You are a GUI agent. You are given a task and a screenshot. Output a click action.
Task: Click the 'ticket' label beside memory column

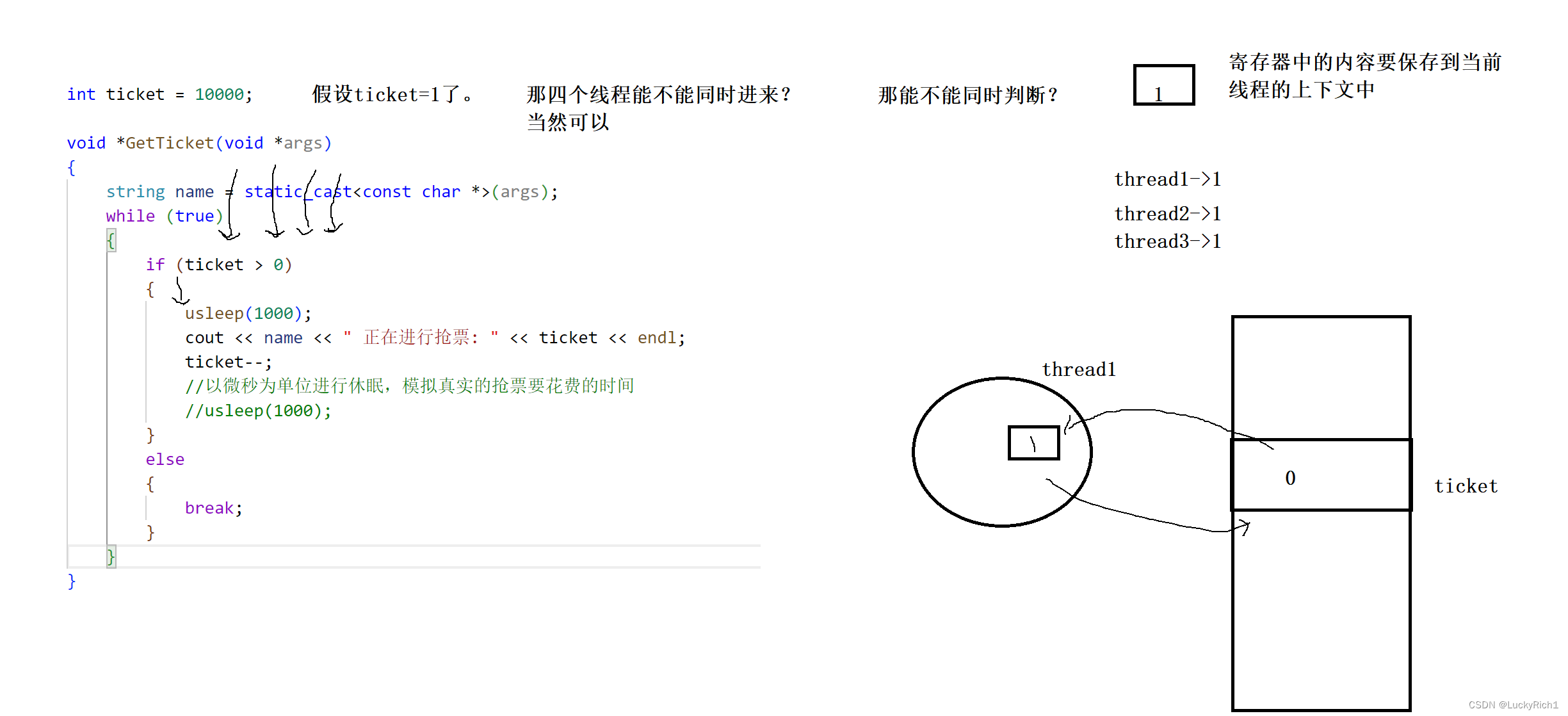(x=1466, y=486)
